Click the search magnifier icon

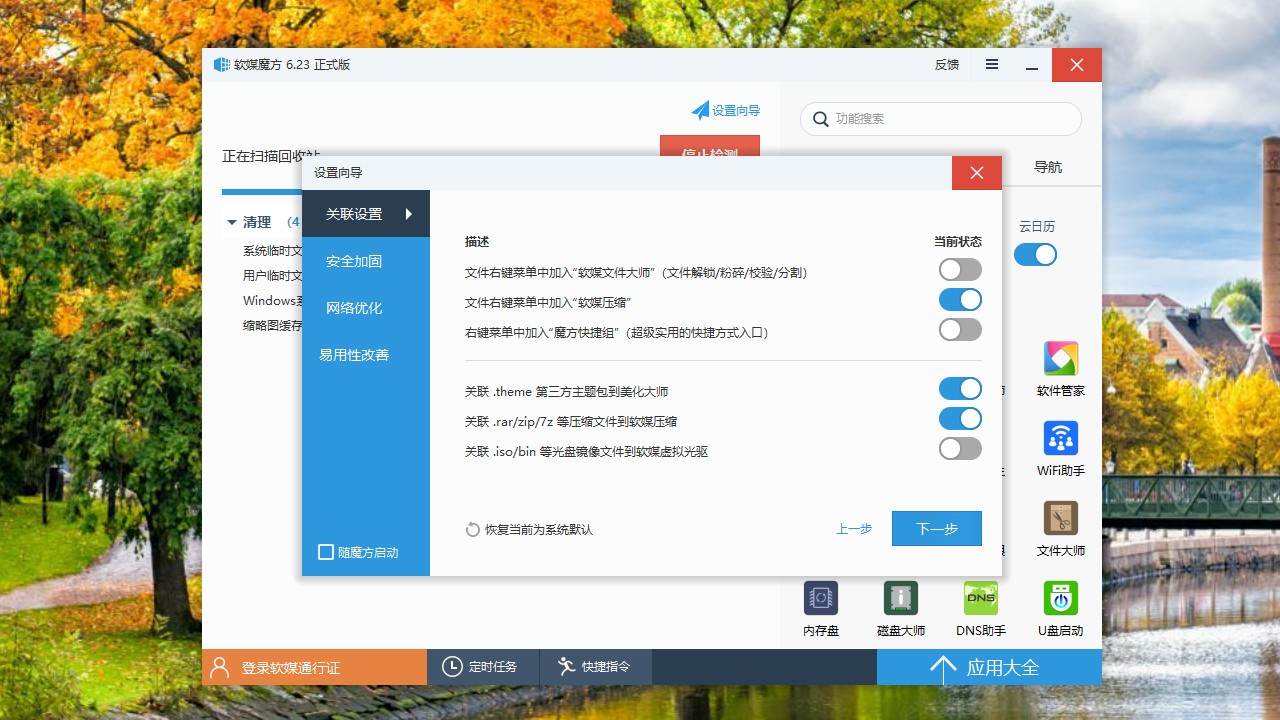coord(821,119)
